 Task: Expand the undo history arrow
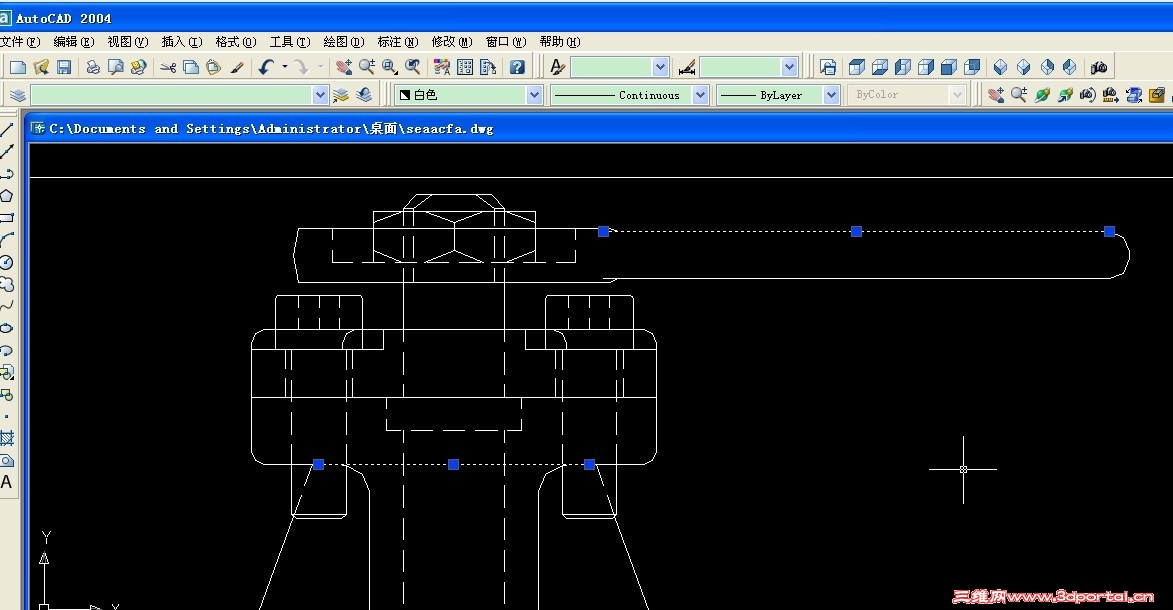(285, 67)
